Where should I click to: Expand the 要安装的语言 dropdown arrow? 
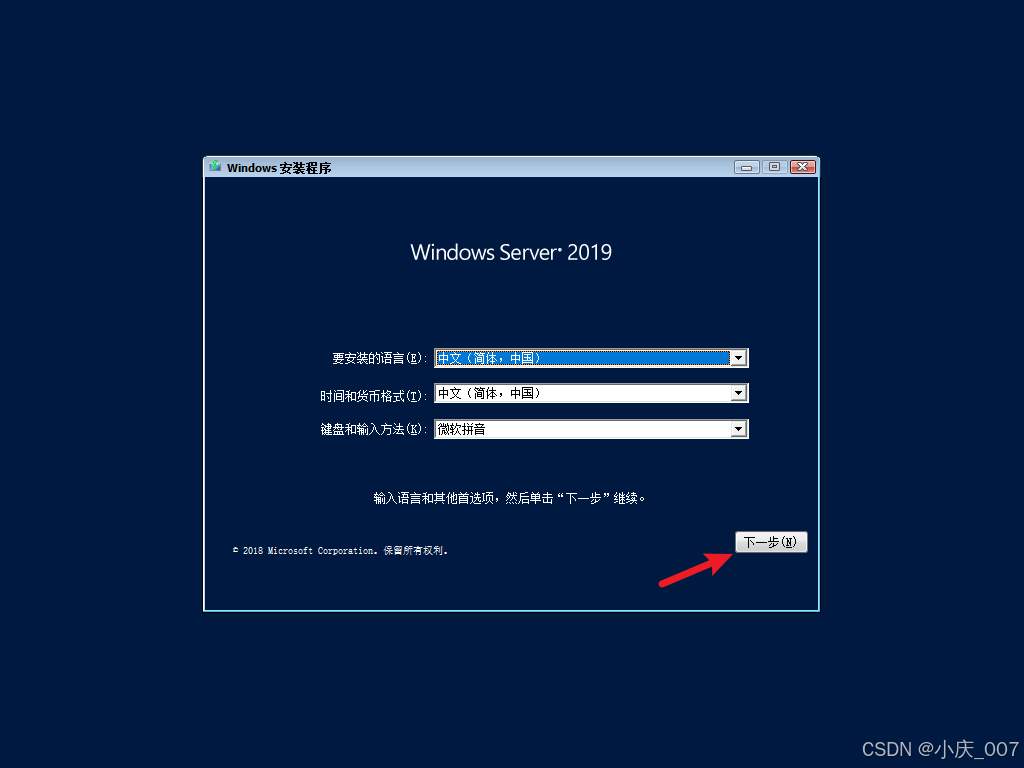(739, 358)
